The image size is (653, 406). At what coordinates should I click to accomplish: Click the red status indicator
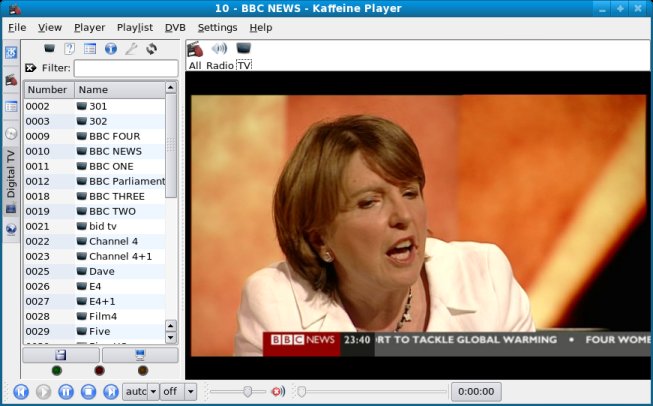(x=99, y=370)
